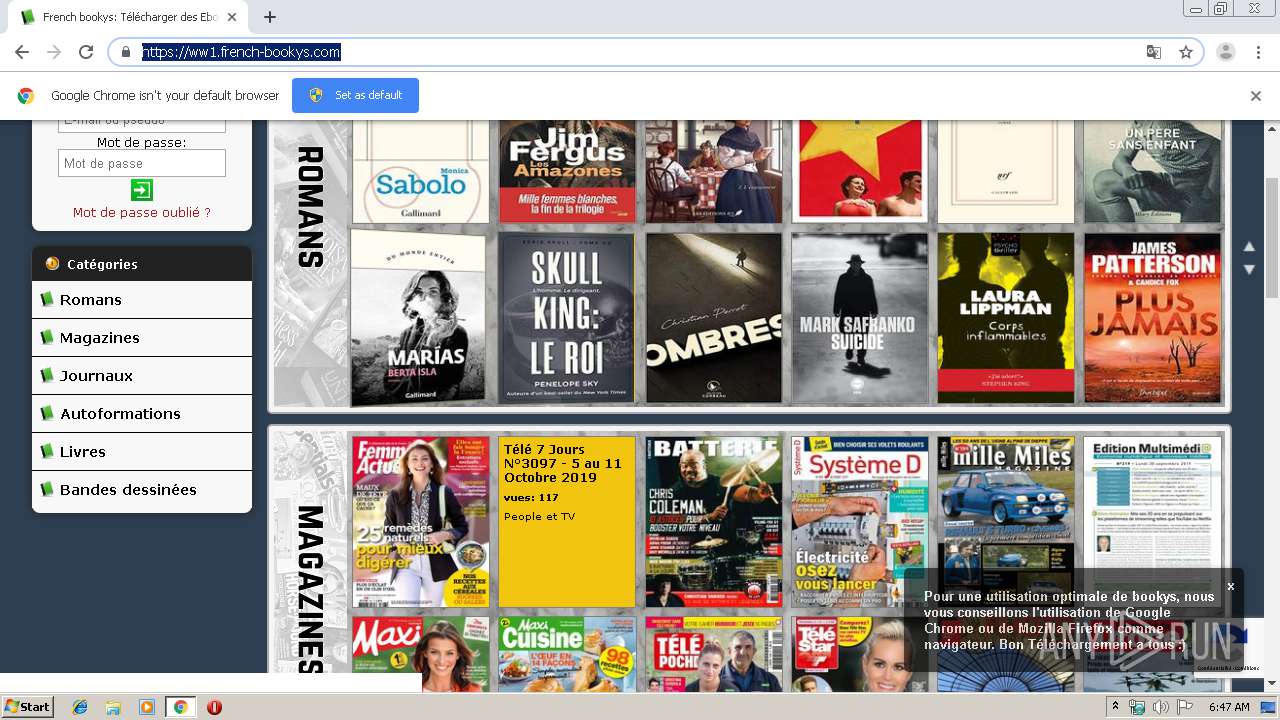Open the Google Translate icon in address bar
The width and height of the screenshot is (1280, 720).
pos(1154,52)
